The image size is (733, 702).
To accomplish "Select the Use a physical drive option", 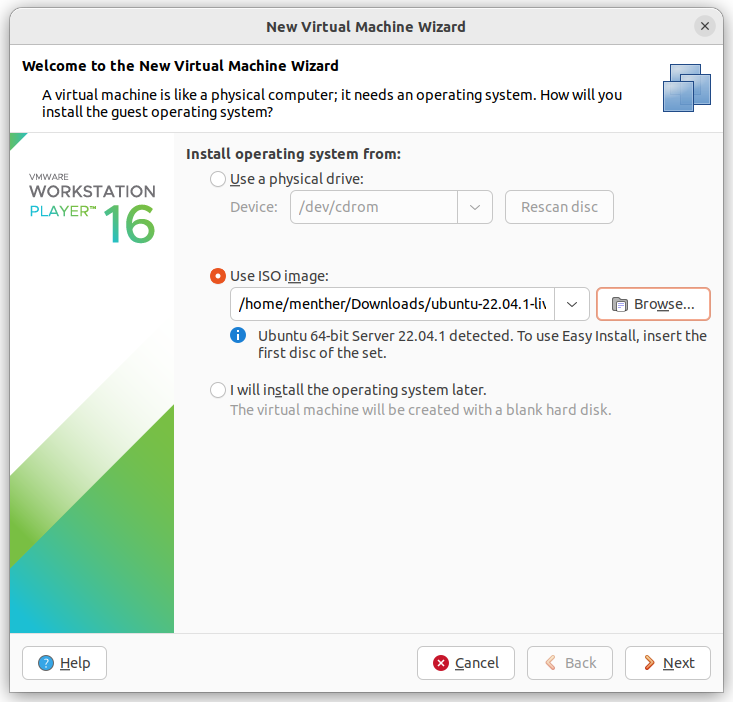I will point(218,179).
